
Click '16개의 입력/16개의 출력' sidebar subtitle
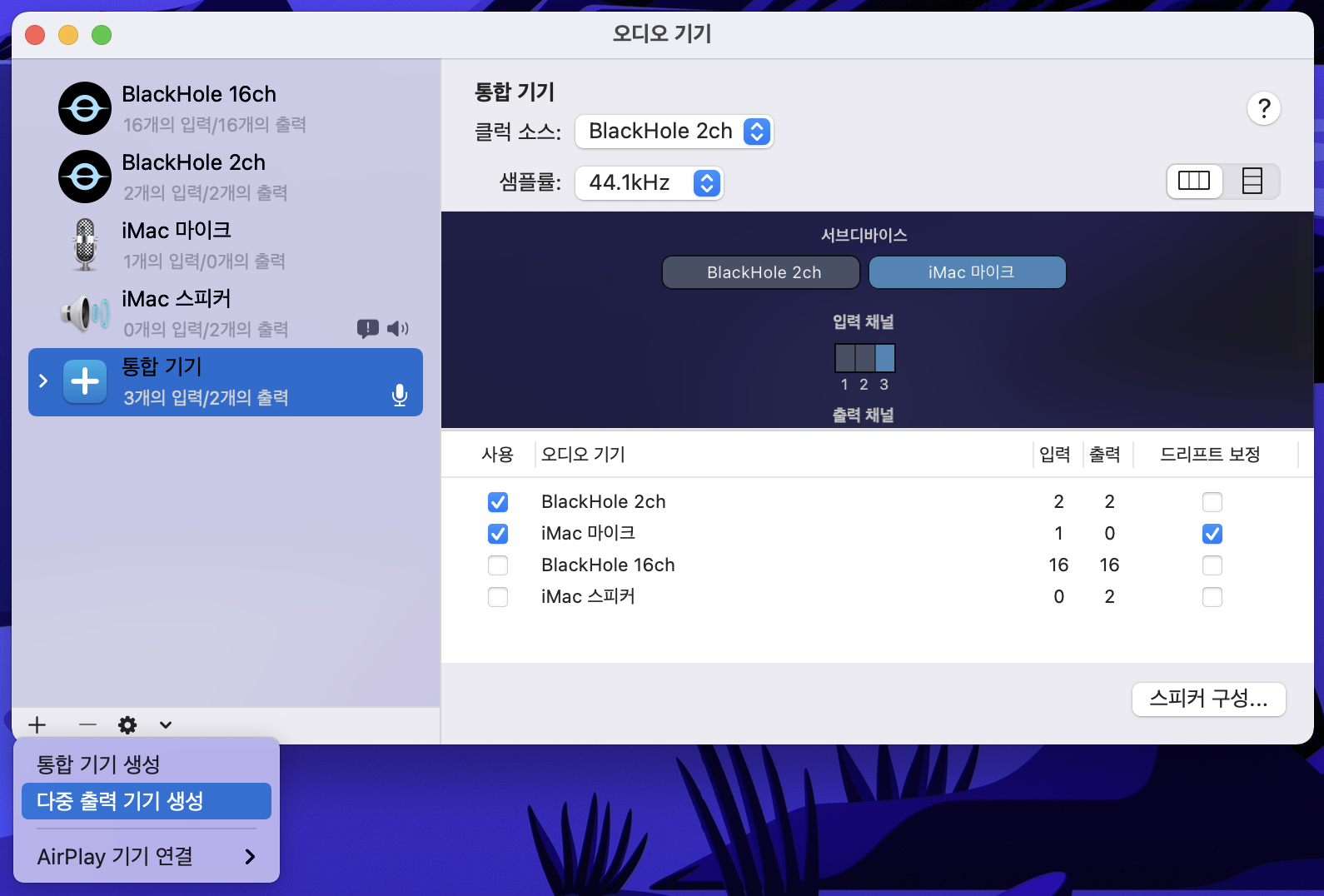(215, 125)
